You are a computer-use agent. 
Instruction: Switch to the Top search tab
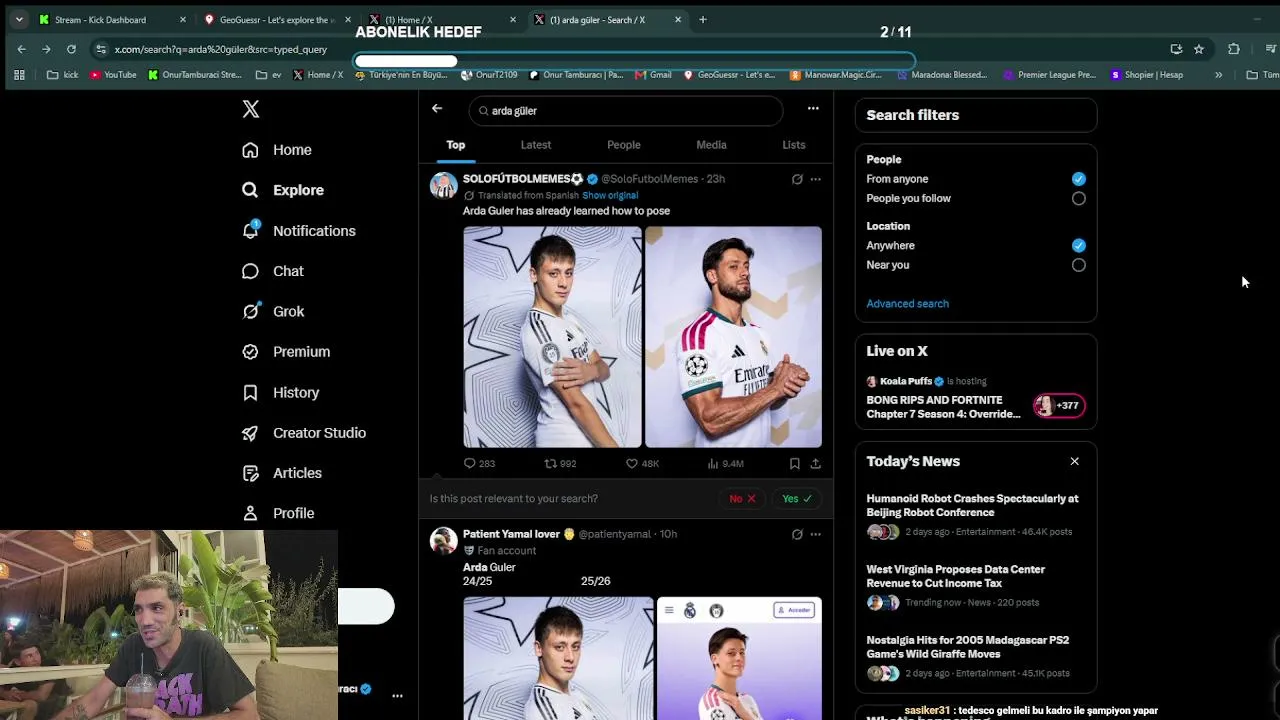click(455, 145)
